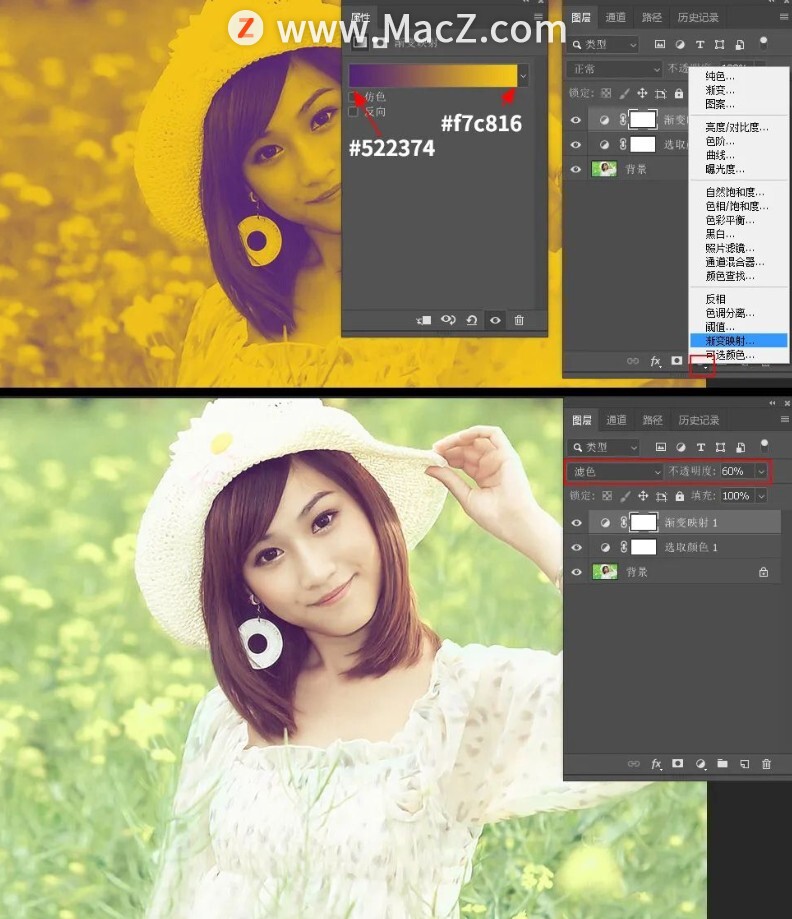Toggle layer filtering switch in lower panel
The width and height of the screenshot is (792, 919).
point(764,444)
